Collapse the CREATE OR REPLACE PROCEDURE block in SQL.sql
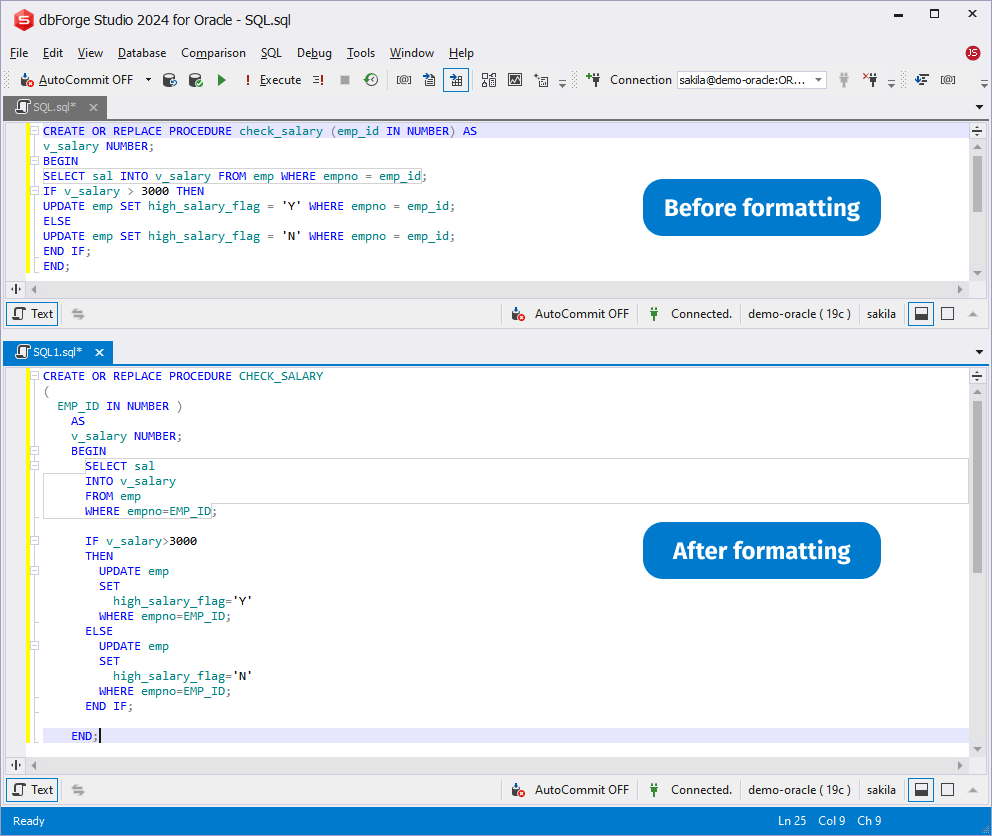992x836 pixels. click(35, 131)
